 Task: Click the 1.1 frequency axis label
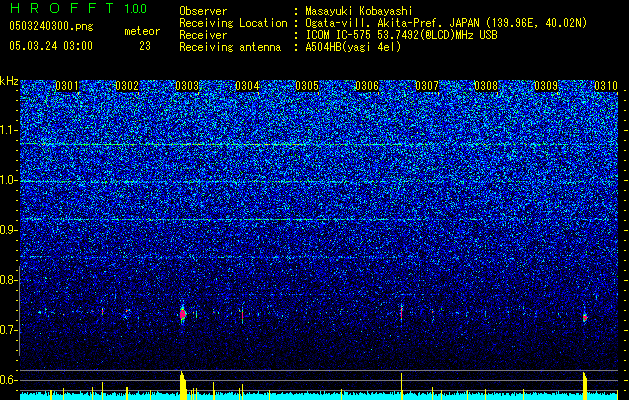pos(9,130)
